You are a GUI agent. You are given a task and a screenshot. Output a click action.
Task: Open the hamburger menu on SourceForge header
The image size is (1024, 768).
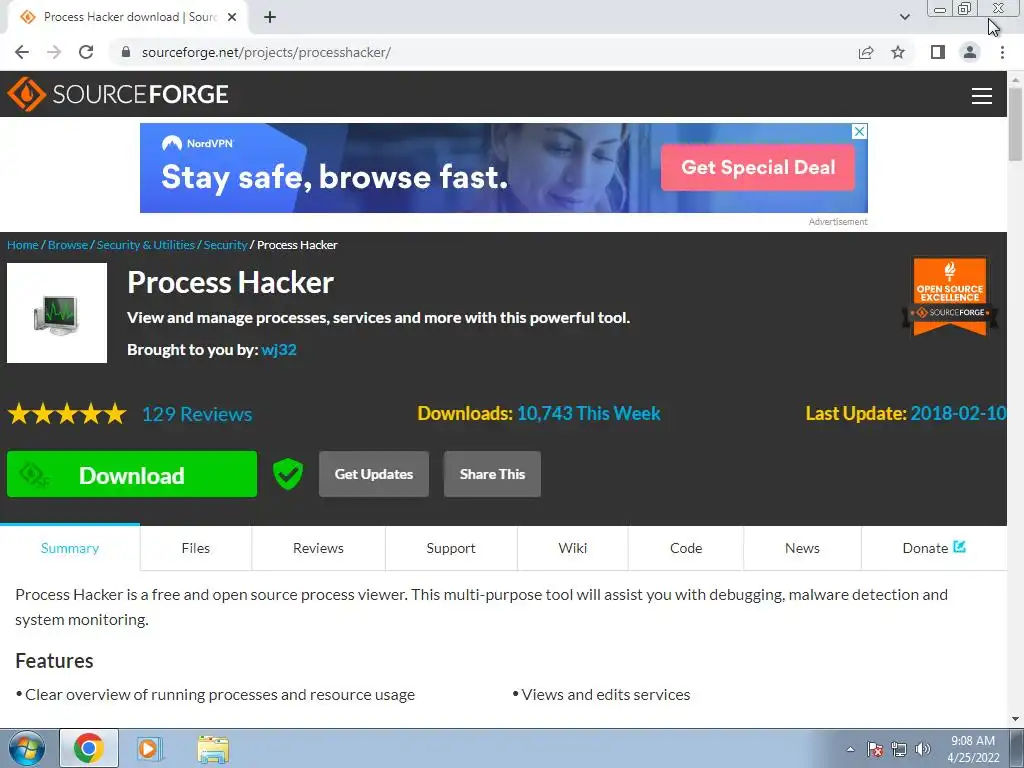pyautogui.click(x=982, y=95)
